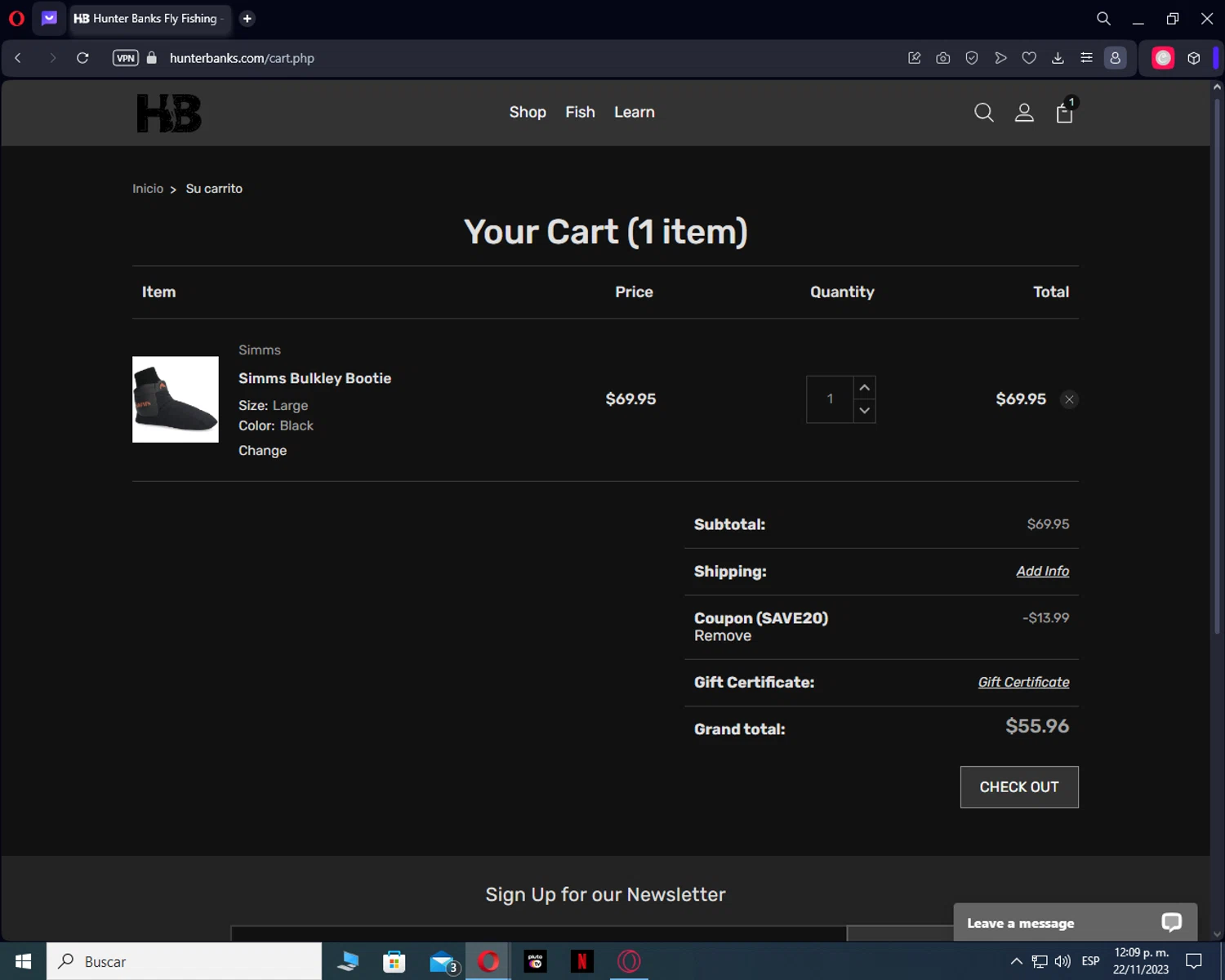
Task: Click the ESP language indicator
Action: pyautogui.click(x=1090, y=961)
